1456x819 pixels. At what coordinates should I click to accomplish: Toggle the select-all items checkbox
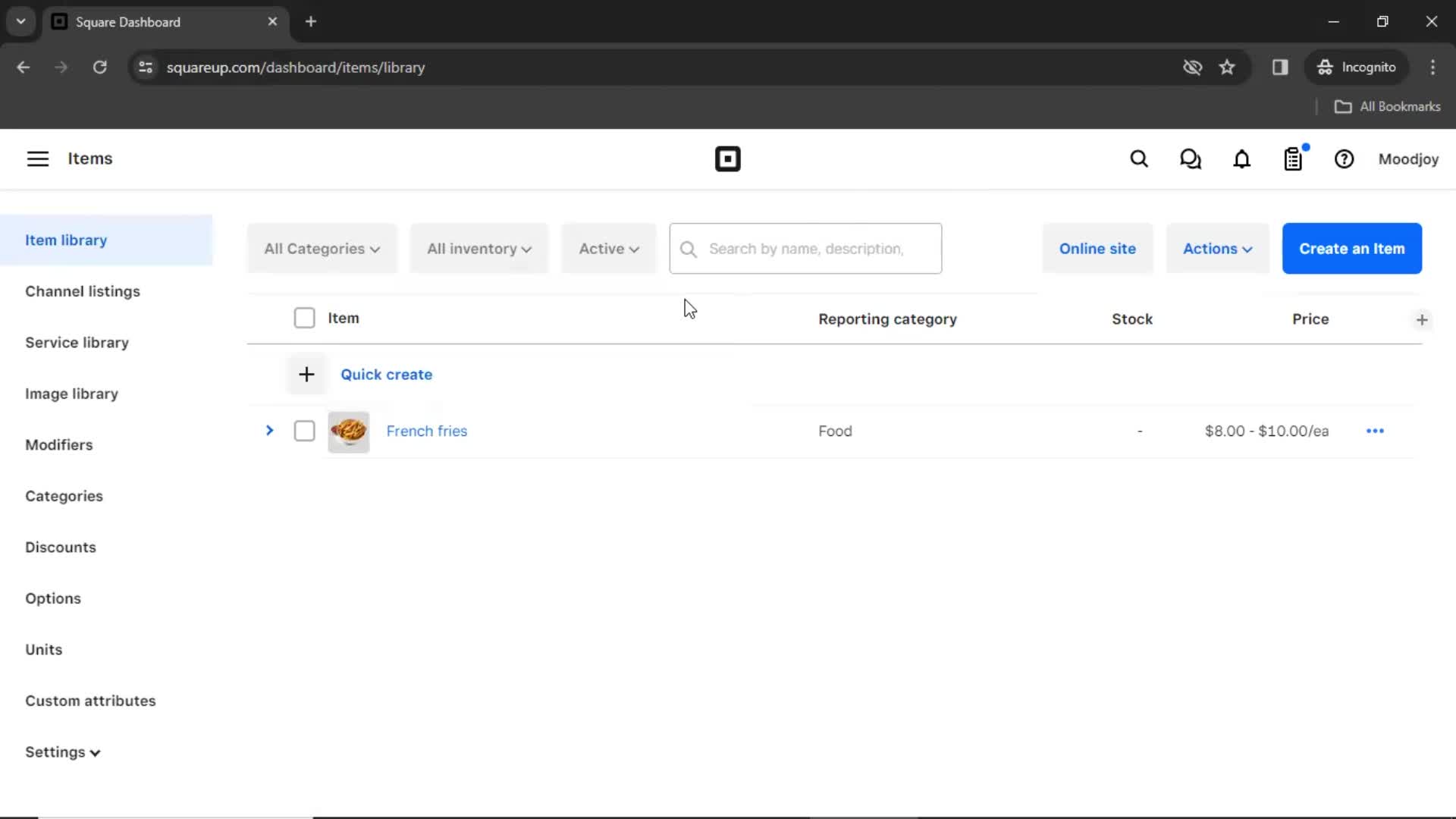[x=304, y=318]
